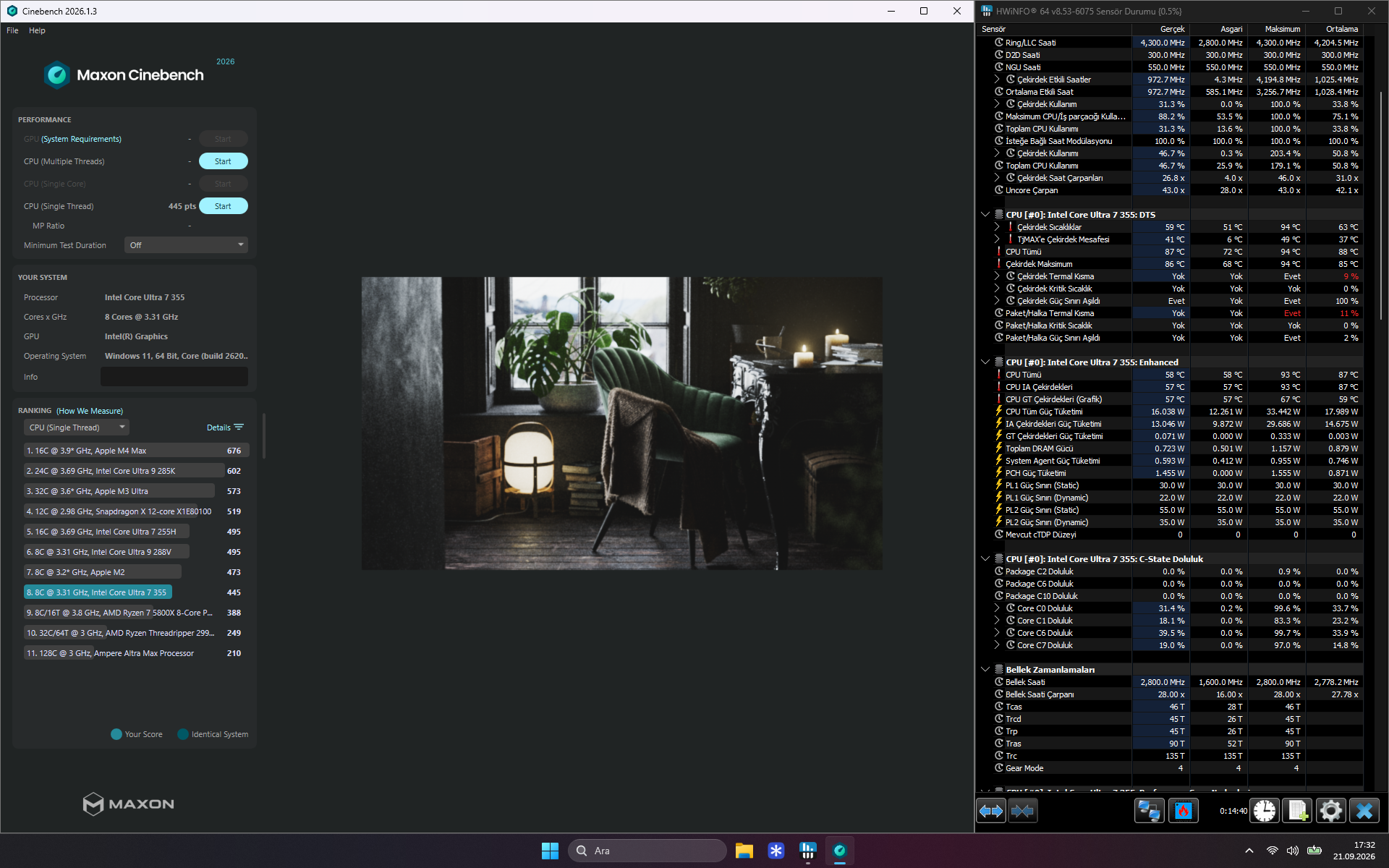Screen dimensions: 1389x868
Task: Open the Help menu in Cinebench
Action: point(37,30)
